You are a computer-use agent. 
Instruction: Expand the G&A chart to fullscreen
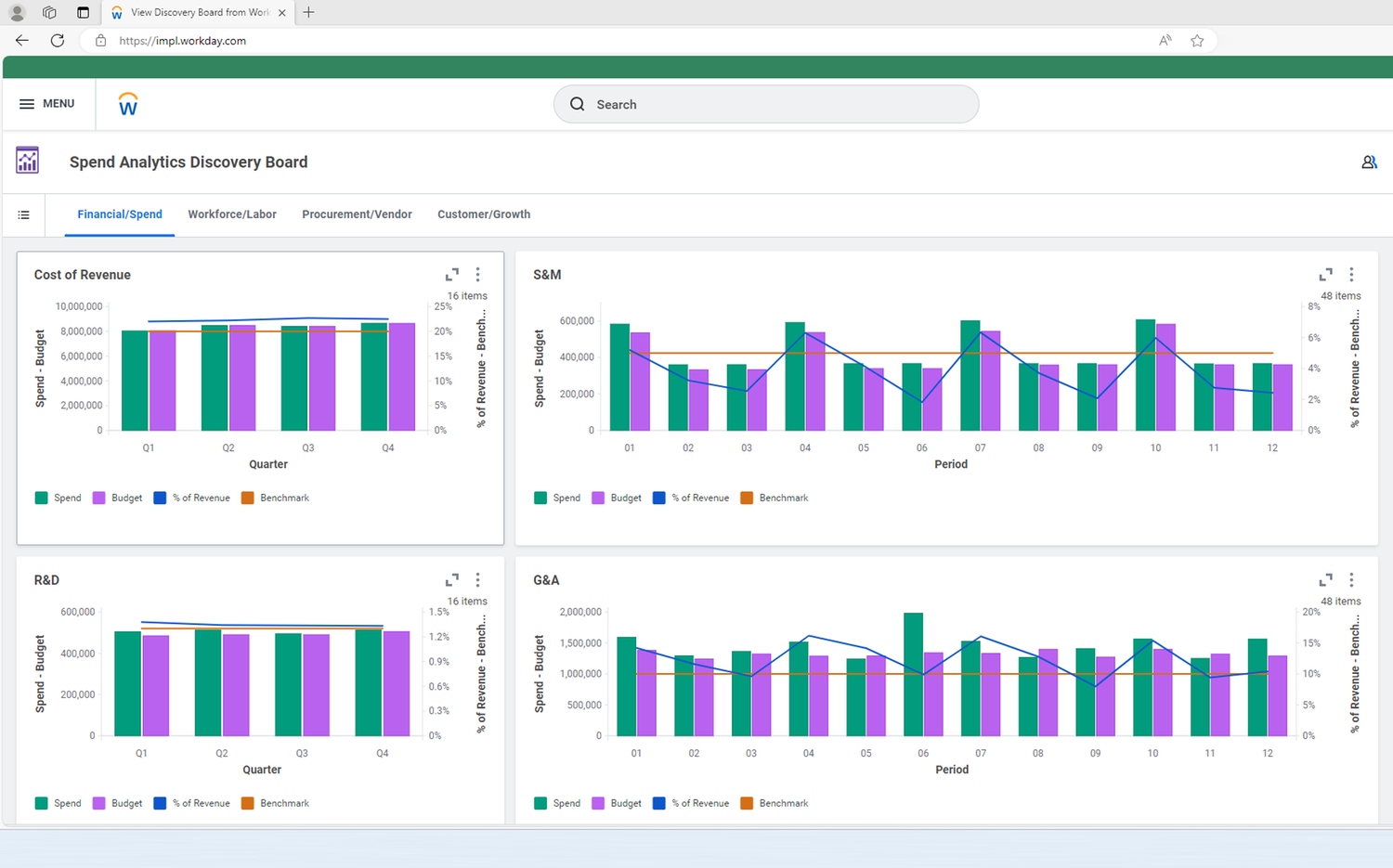point(1325,579)
